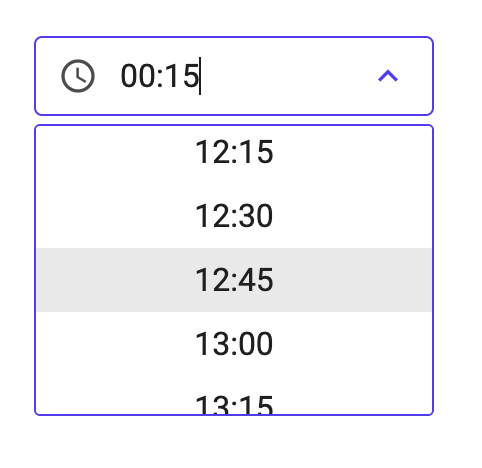Set the time to 13:00
Image resolution: width=482 pixels, height=468 pixels.
point(234,344)
